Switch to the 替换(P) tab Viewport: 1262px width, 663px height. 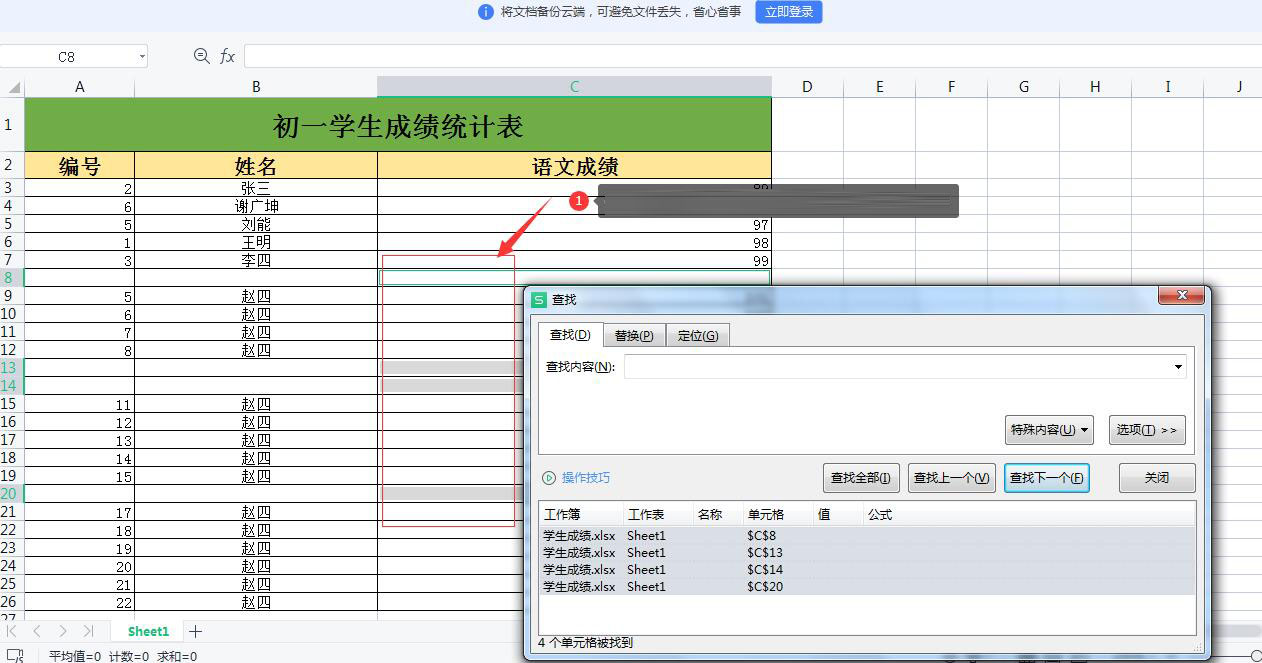point(634,336)
